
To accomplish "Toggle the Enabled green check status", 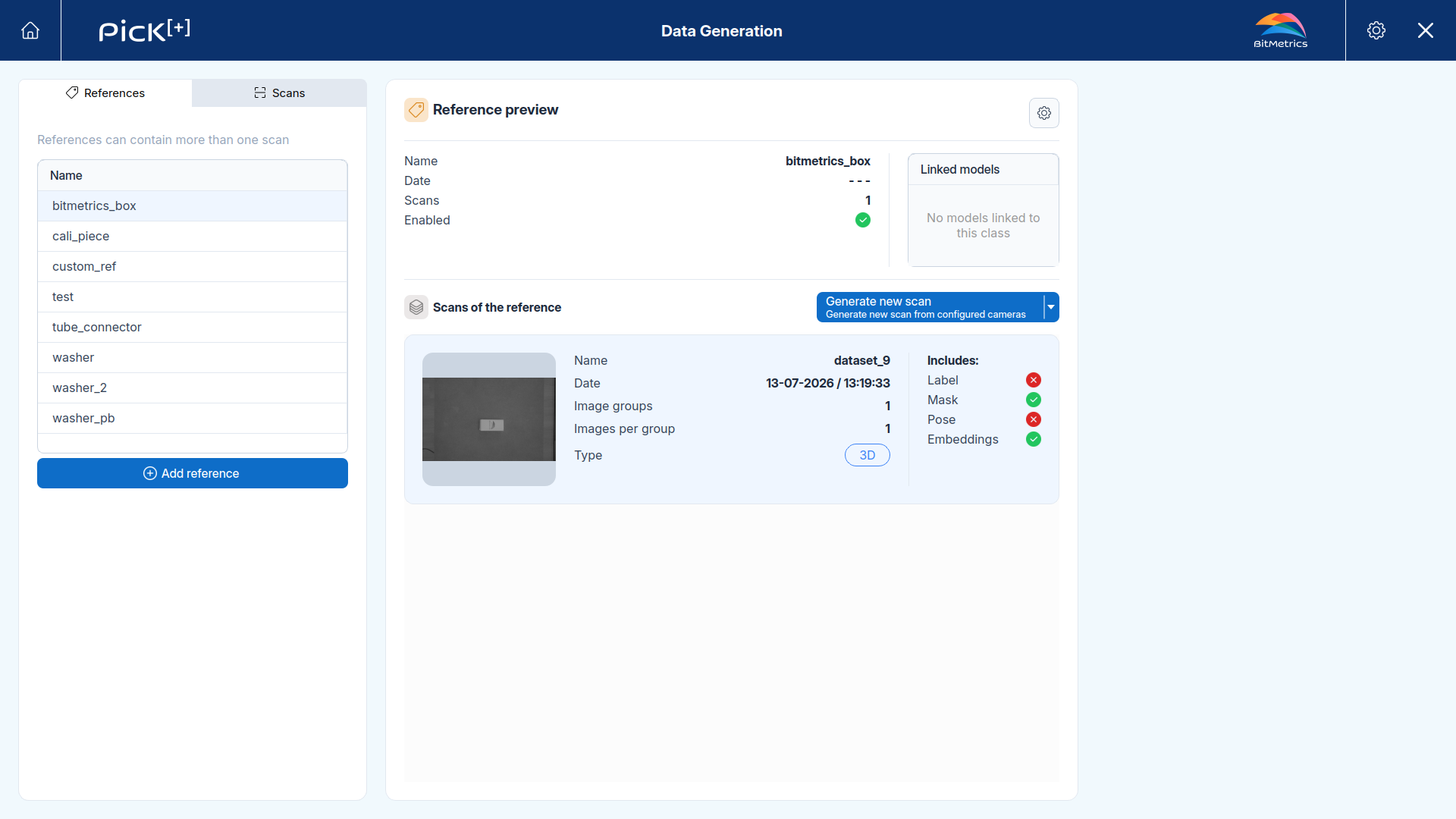I will pyautogui.click(x=863, y=220).
